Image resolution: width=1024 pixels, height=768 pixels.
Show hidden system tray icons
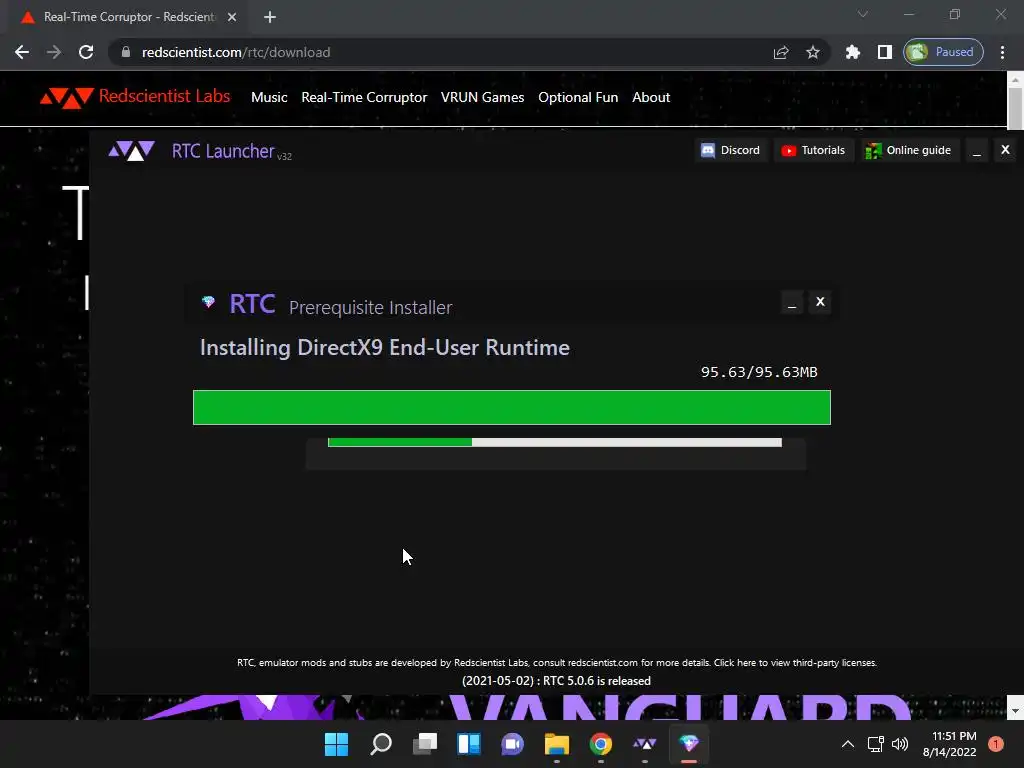(848, 744)
